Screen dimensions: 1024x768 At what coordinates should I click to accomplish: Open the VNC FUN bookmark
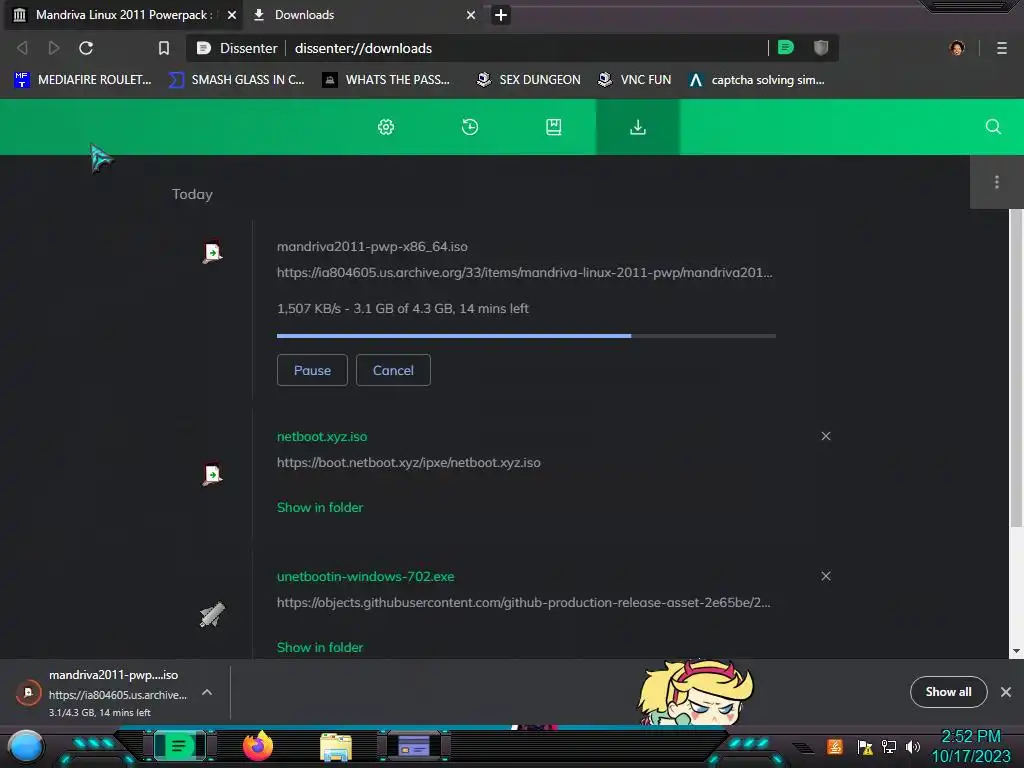tap(635, 80)
